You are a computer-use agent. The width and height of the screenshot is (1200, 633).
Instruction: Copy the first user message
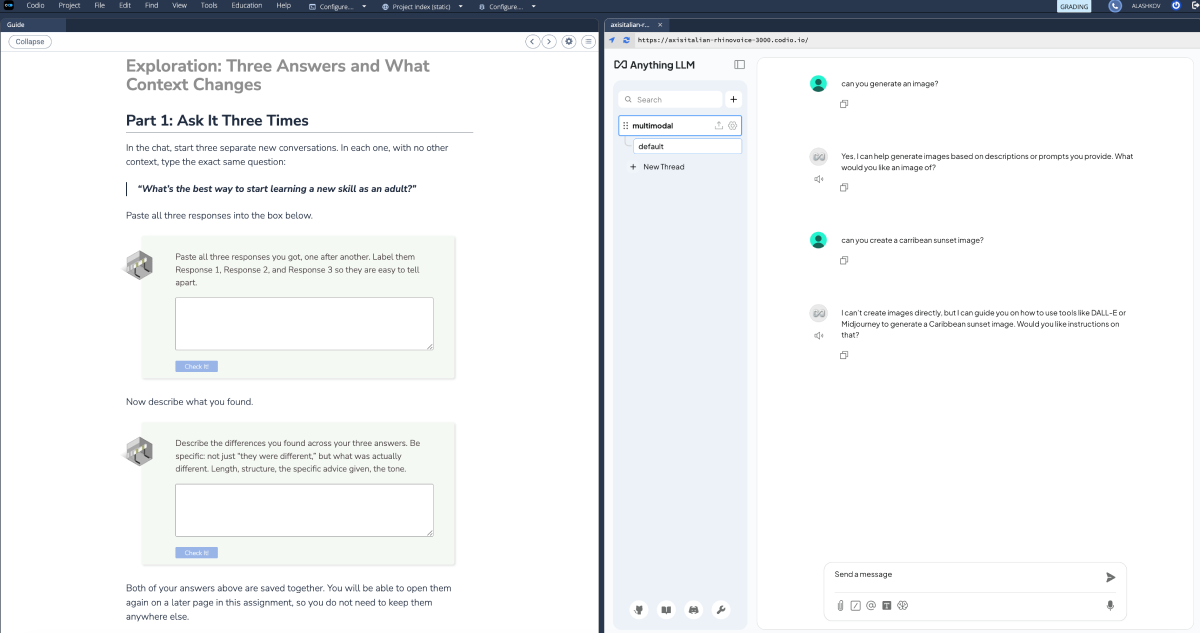pyautogui.click(x=844, y=104)
